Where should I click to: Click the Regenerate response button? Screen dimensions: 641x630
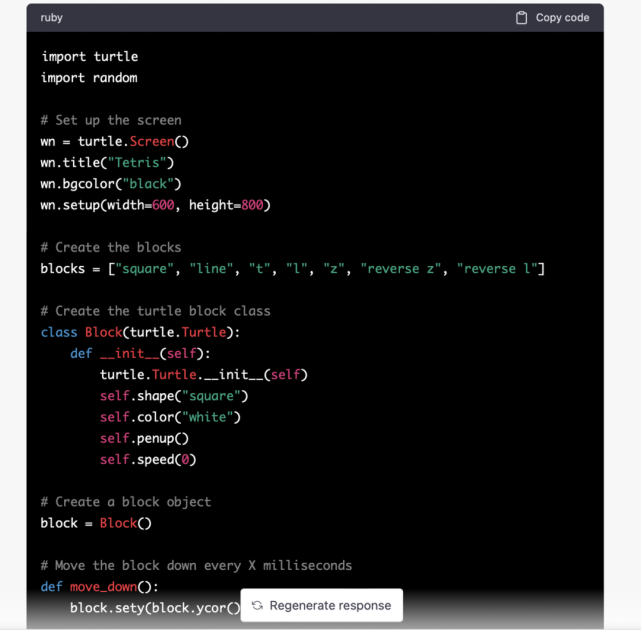[x=322, y=605]
